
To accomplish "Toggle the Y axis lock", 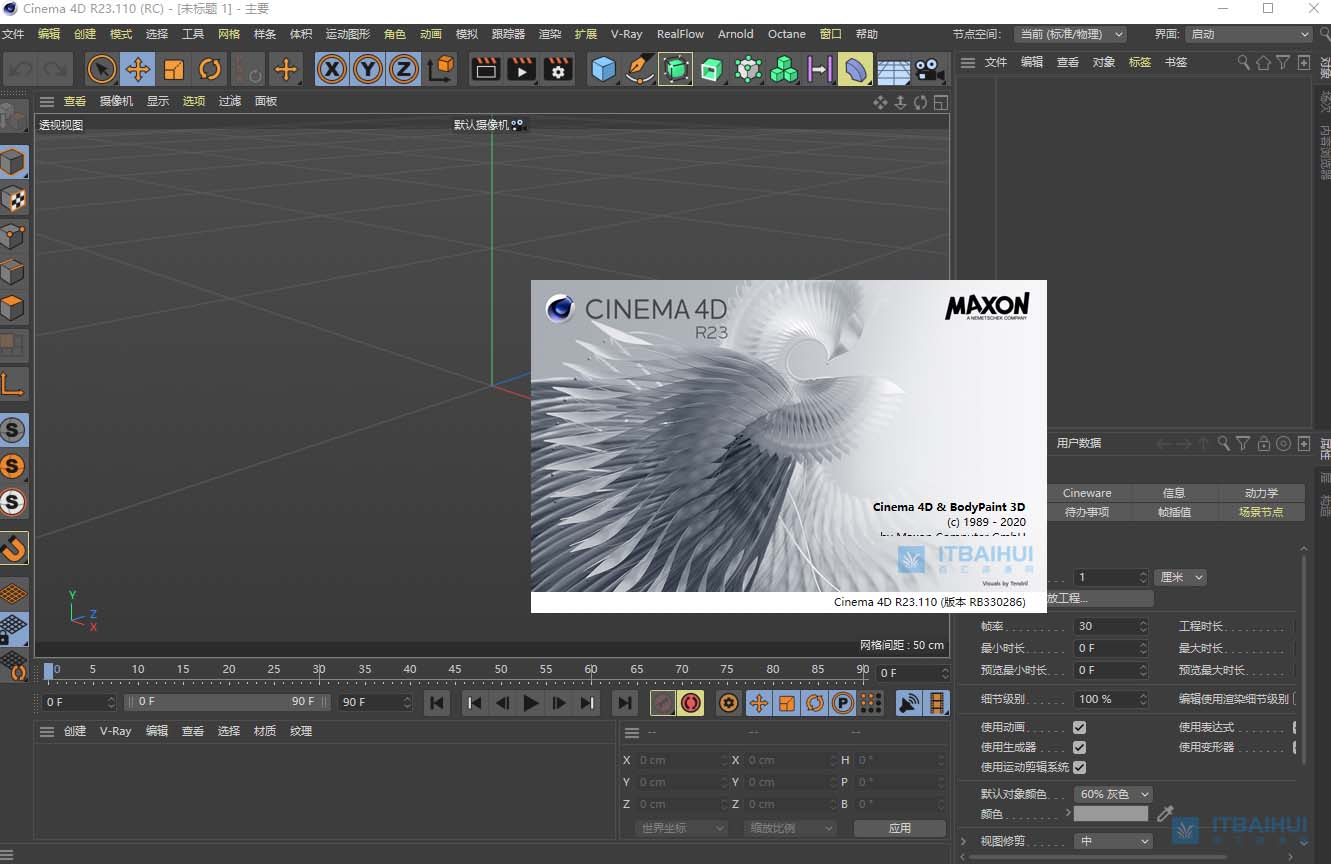I will tap(368, 70).
